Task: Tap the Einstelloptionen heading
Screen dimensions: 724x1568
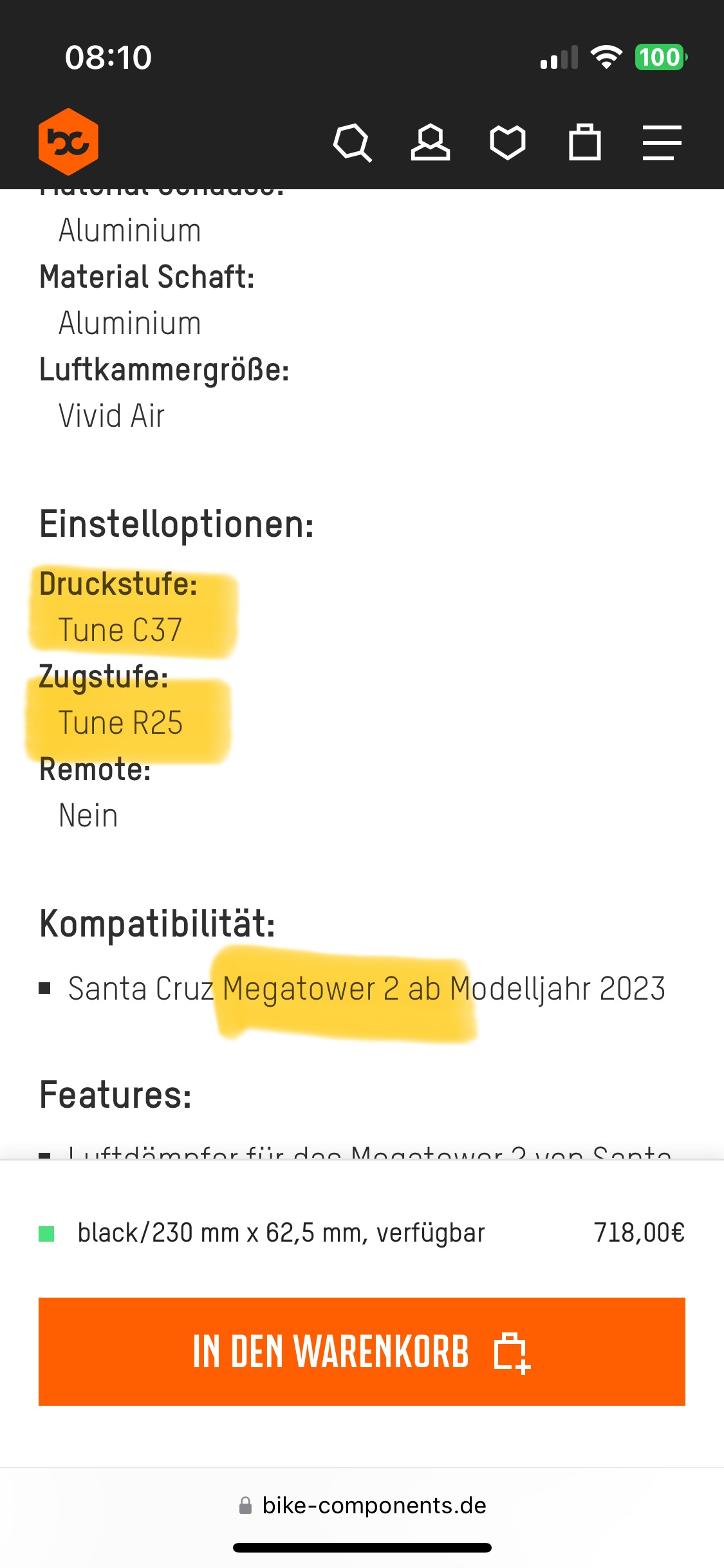Action: coord(177,525)
